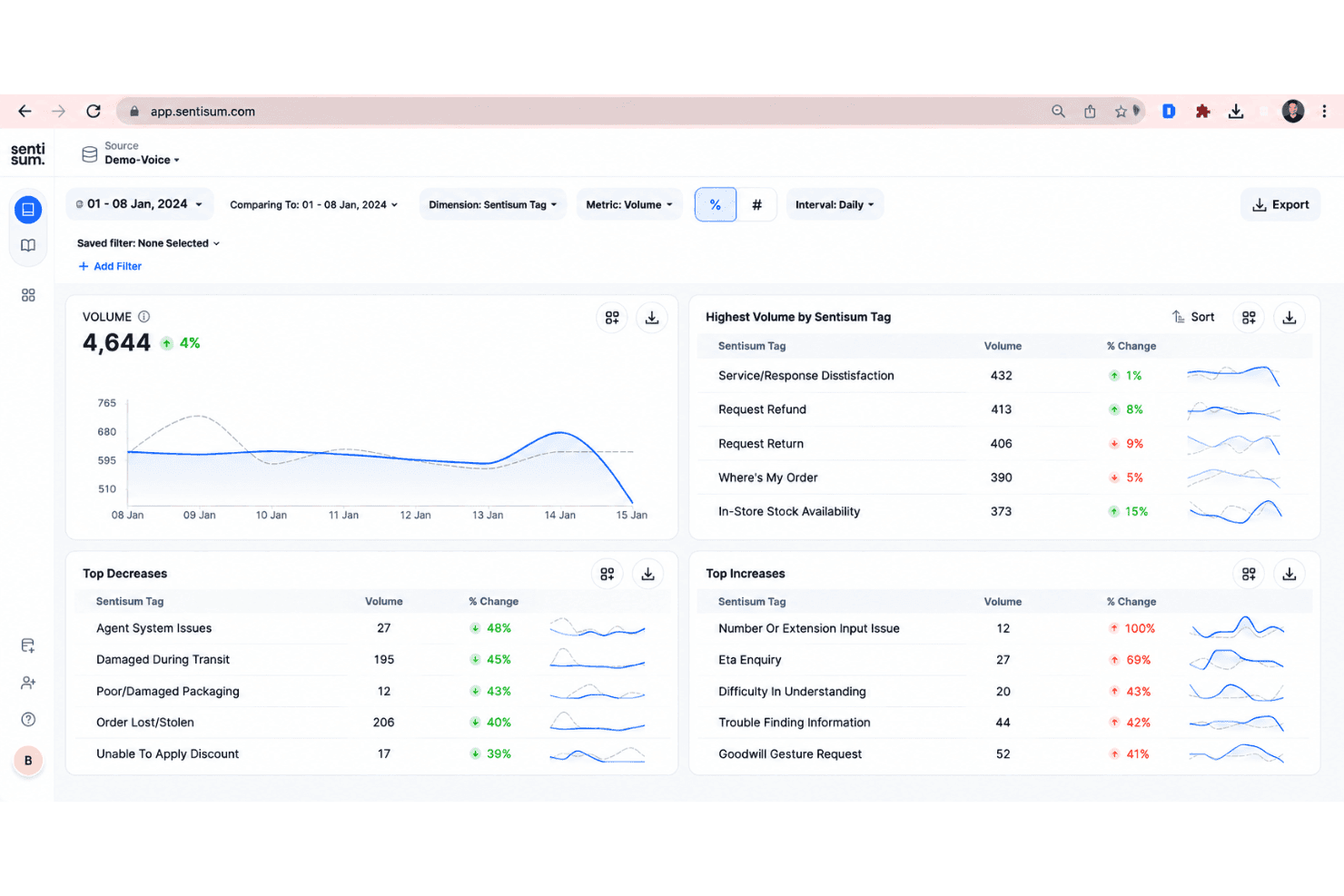Open the Interval: Daily dropdown
Image resolution: width=1344 pixels, height=896 pixels.
835,204
